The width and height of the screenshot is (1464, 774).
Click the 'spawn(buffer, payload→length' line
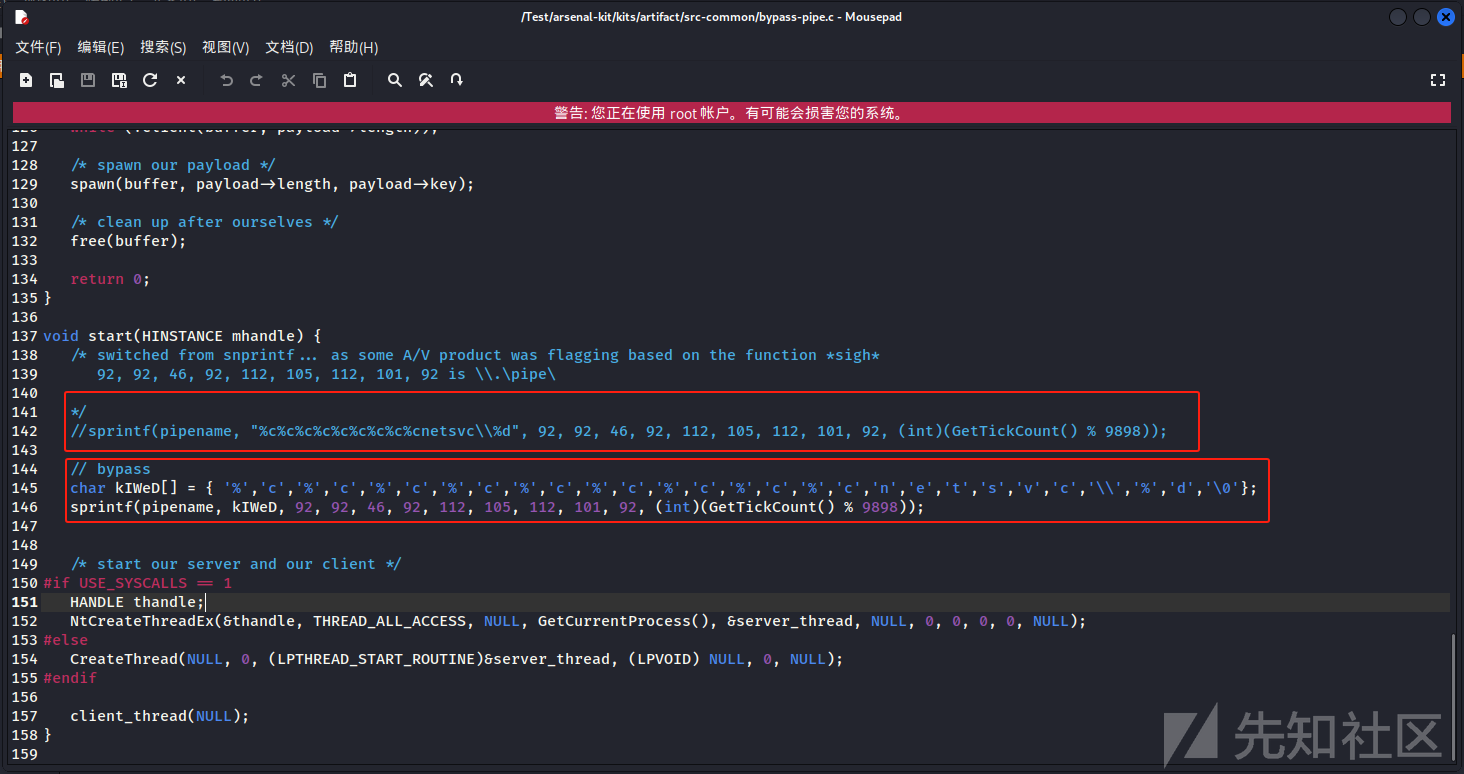point(272,184)
